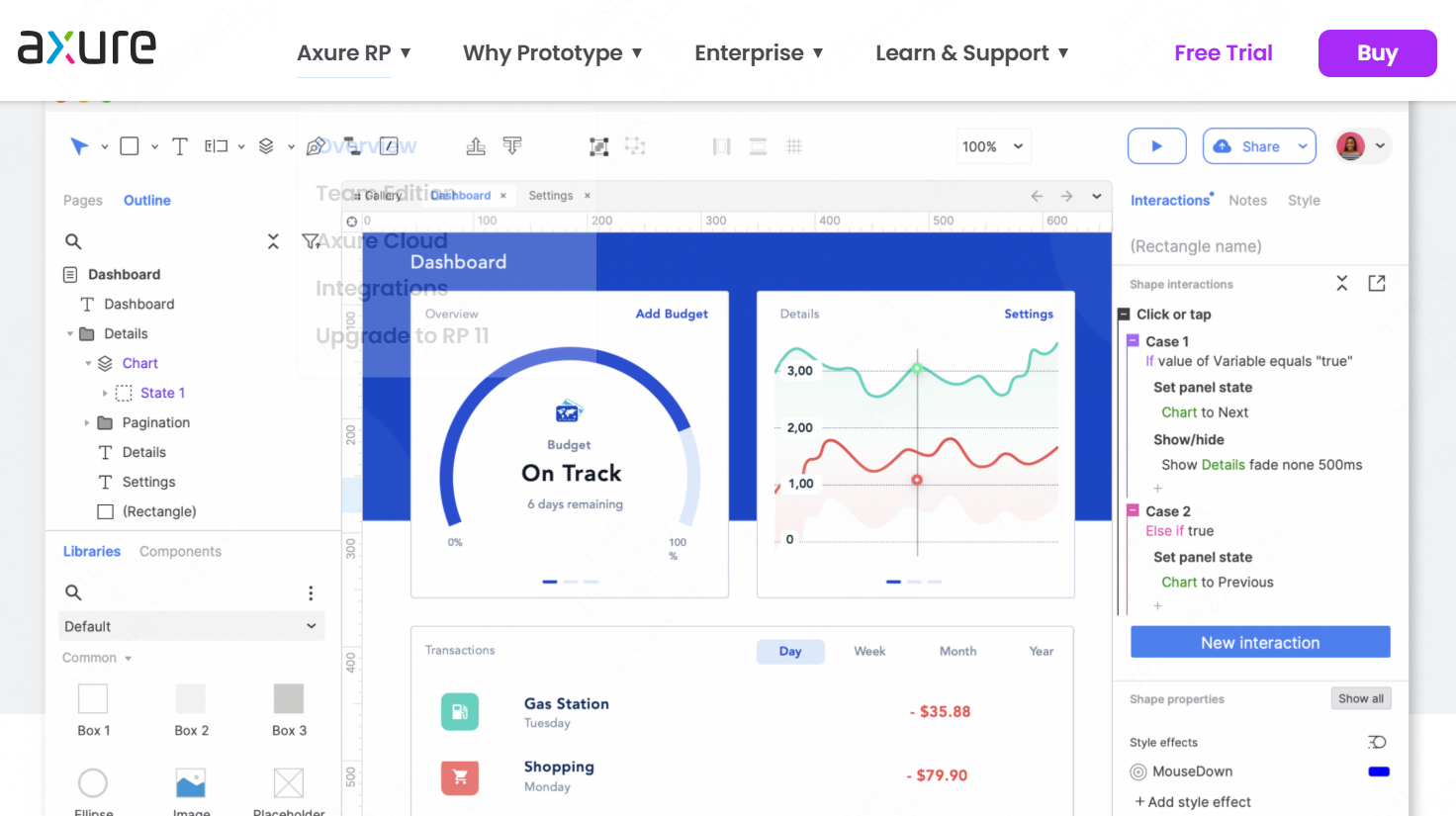Click the Add style effect link
Viewport: 1456px width, 816px height.
click(1193, 802)
